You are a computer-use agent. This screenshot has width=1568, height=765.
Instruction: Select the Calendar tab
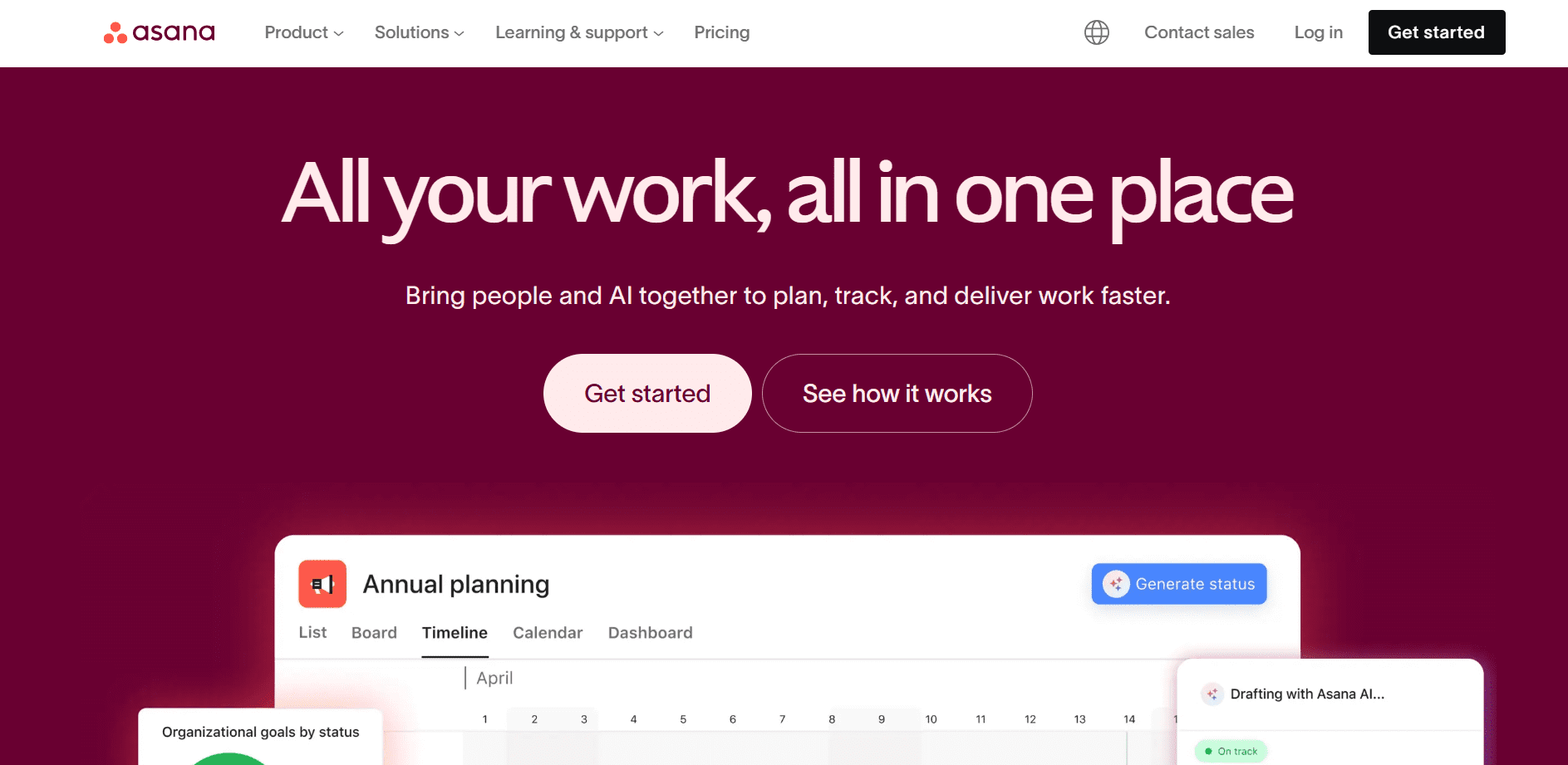click(x=548, y=632)
